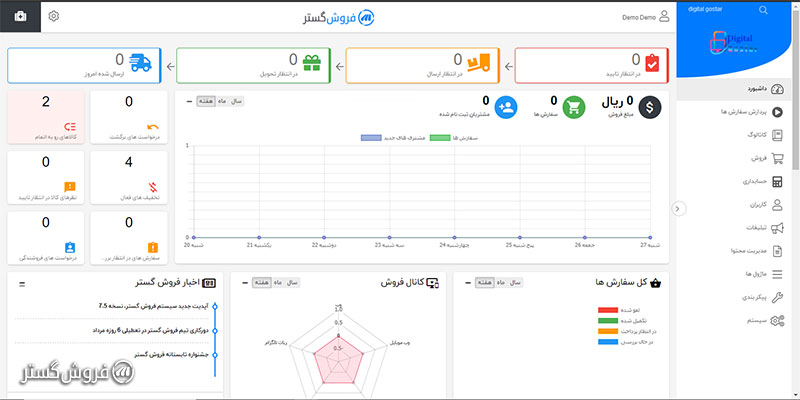Image resolution: width=800 pixels, height=400 pixels.
Task: Open the سیستم gears icon
Action: click(777, 320)
